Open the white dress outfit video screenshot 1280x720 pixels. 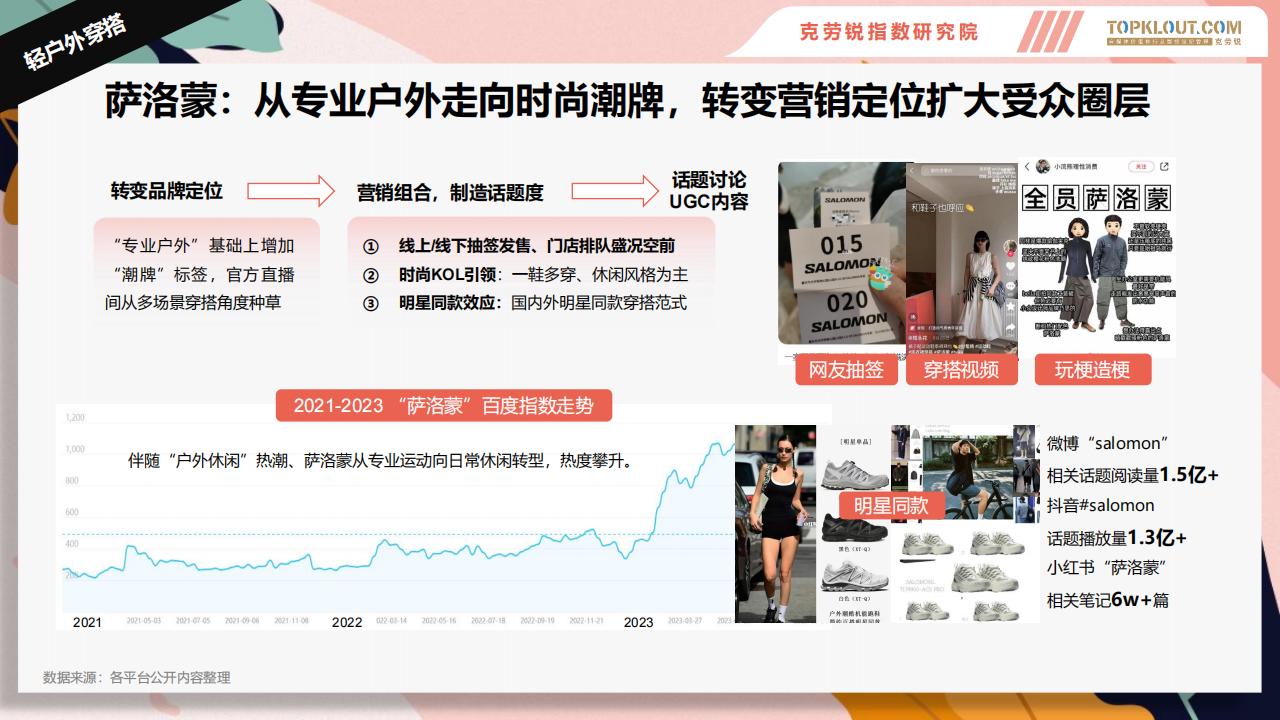click(962, 259)
